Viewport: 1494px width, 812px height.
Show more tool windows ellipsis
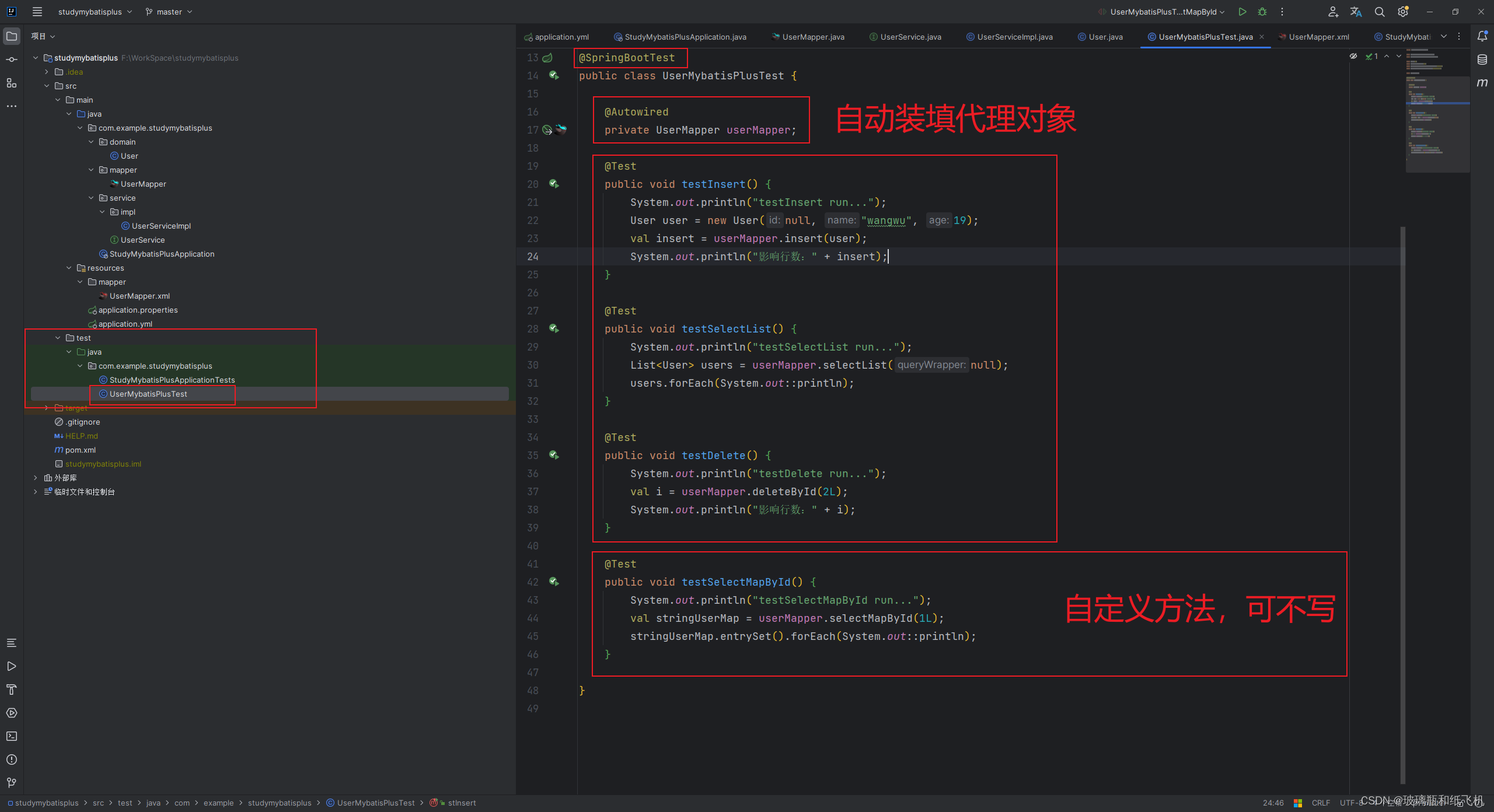tap(12, 106)
